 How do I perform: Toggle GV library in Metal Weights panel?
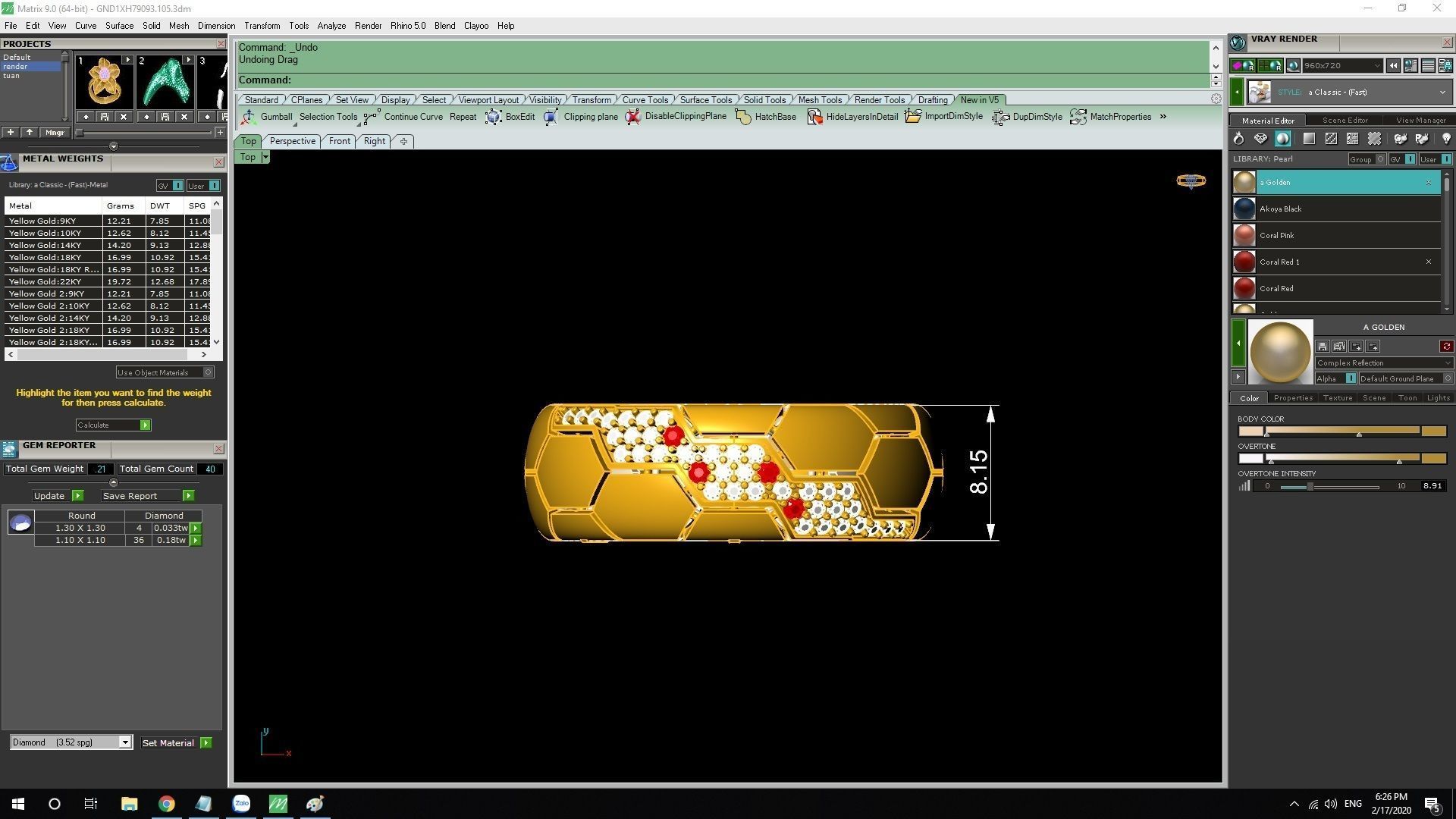[170, 186]
